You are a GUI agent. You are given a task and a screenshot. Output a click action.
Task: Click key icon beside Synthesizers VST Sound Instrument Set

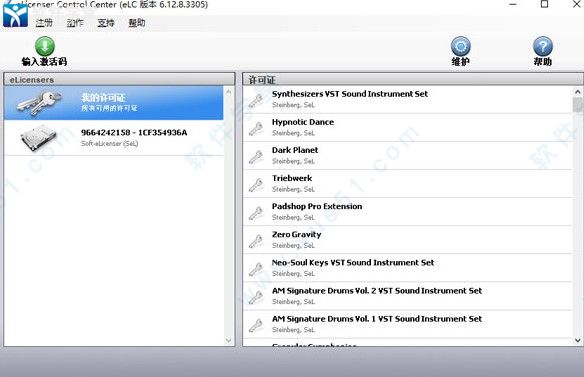(x=256, y=100)
